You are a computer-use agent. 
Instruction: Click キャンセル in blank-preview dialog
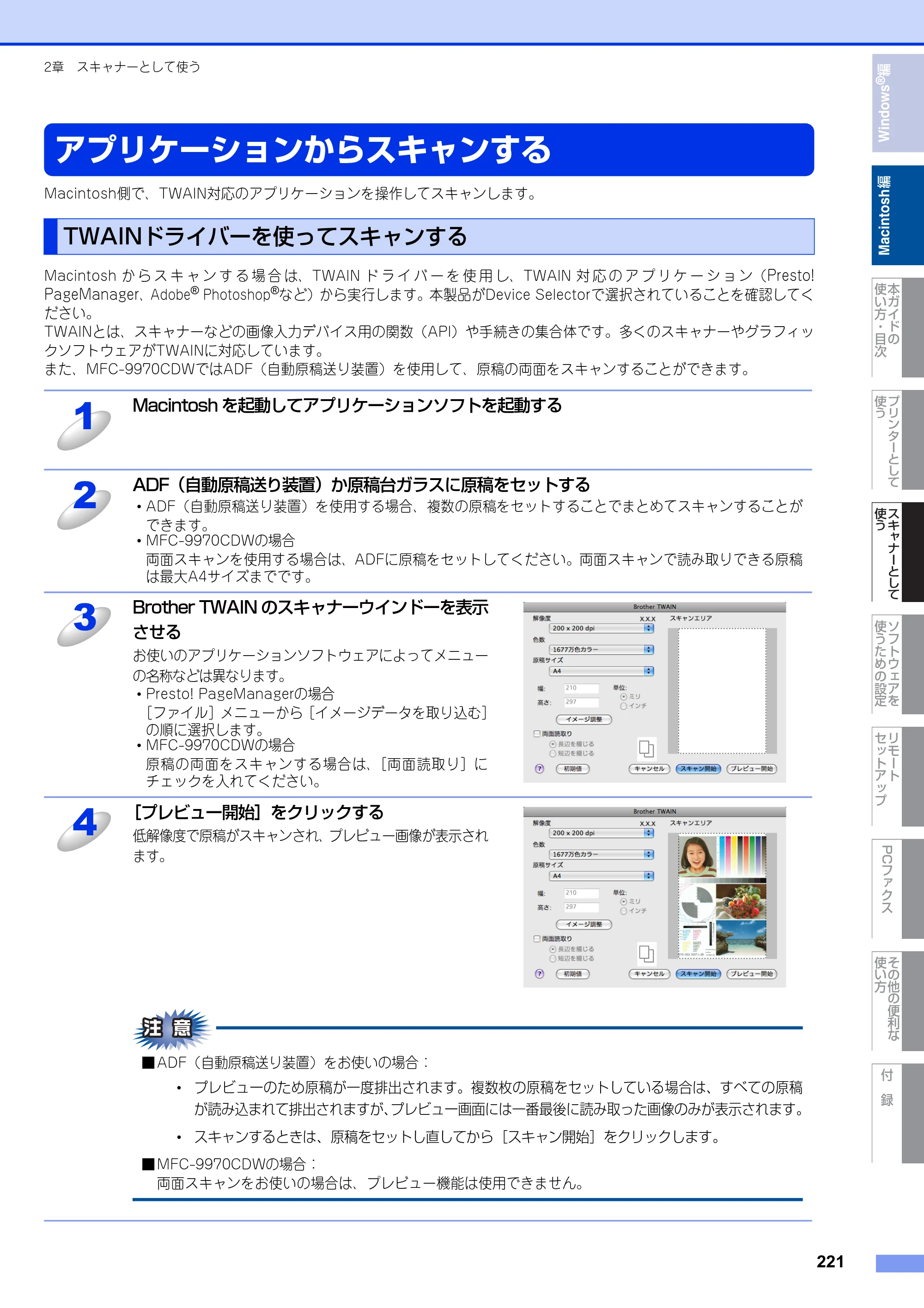[x=650, y=768]
